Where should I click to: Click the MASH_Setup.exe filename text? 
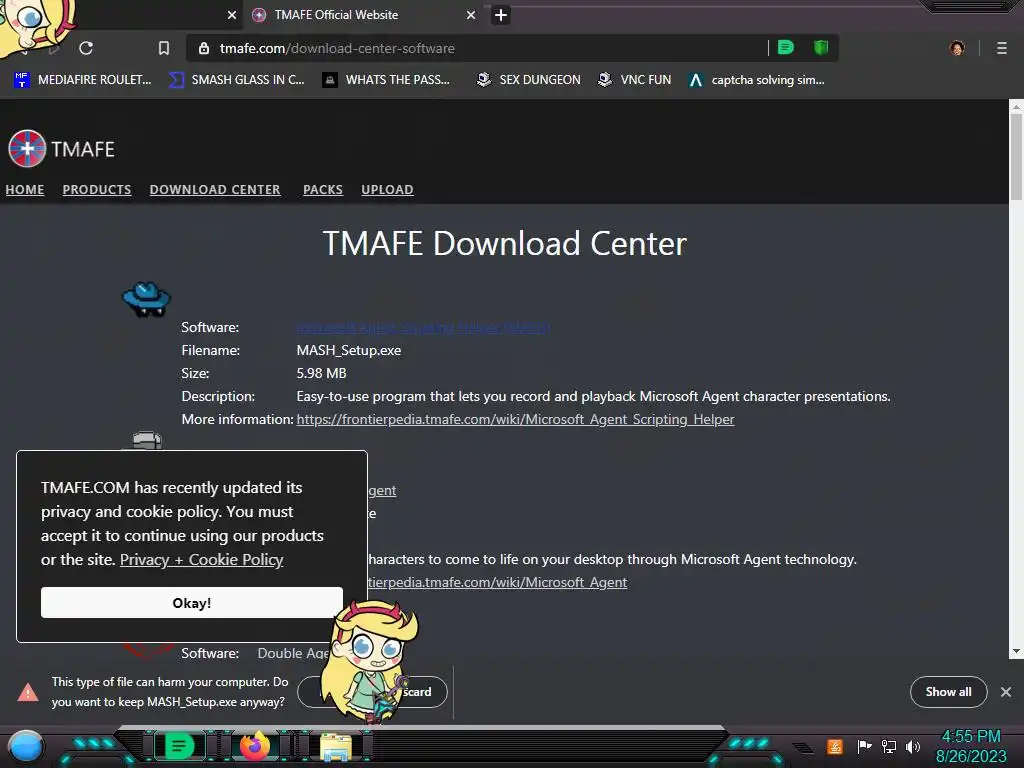349,350
